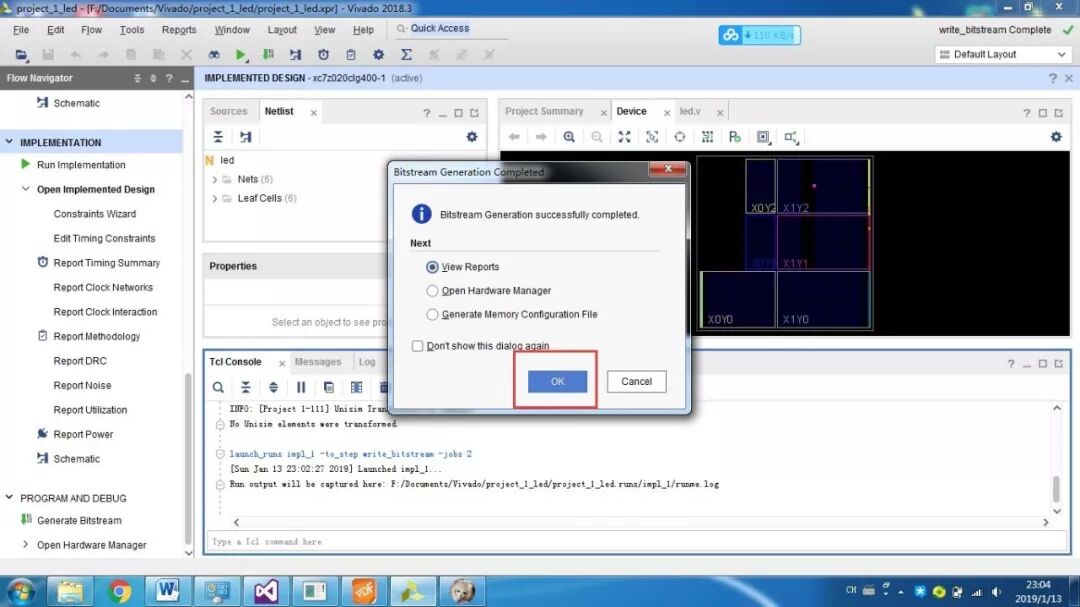Toggle routing resources in Device view
Screen dimensions: 1080x607
coord(707,136)
